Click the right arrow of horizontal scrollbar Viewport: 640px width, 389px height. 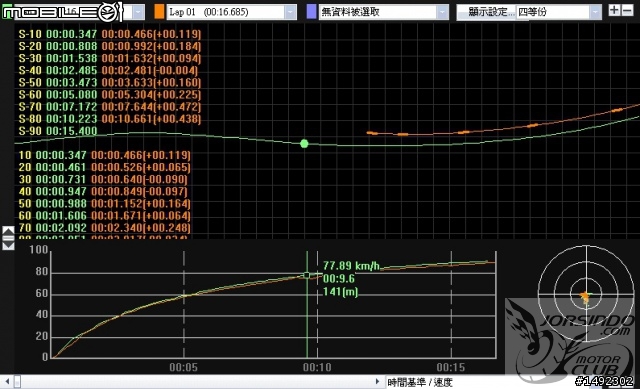[378, 382]
